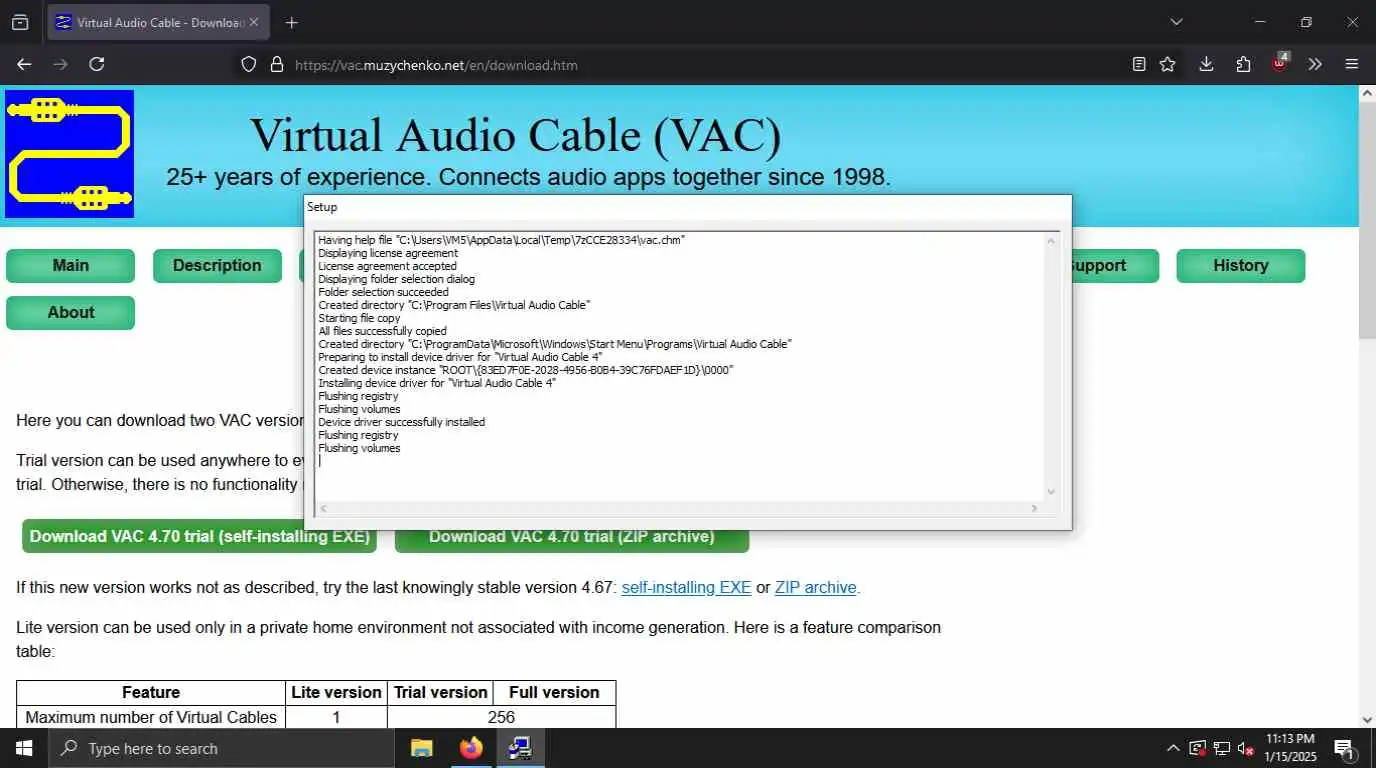Download VAC 4.70 trial self-installing EXE
Viewport: 1376px width, 768px height.
[199, 537]
